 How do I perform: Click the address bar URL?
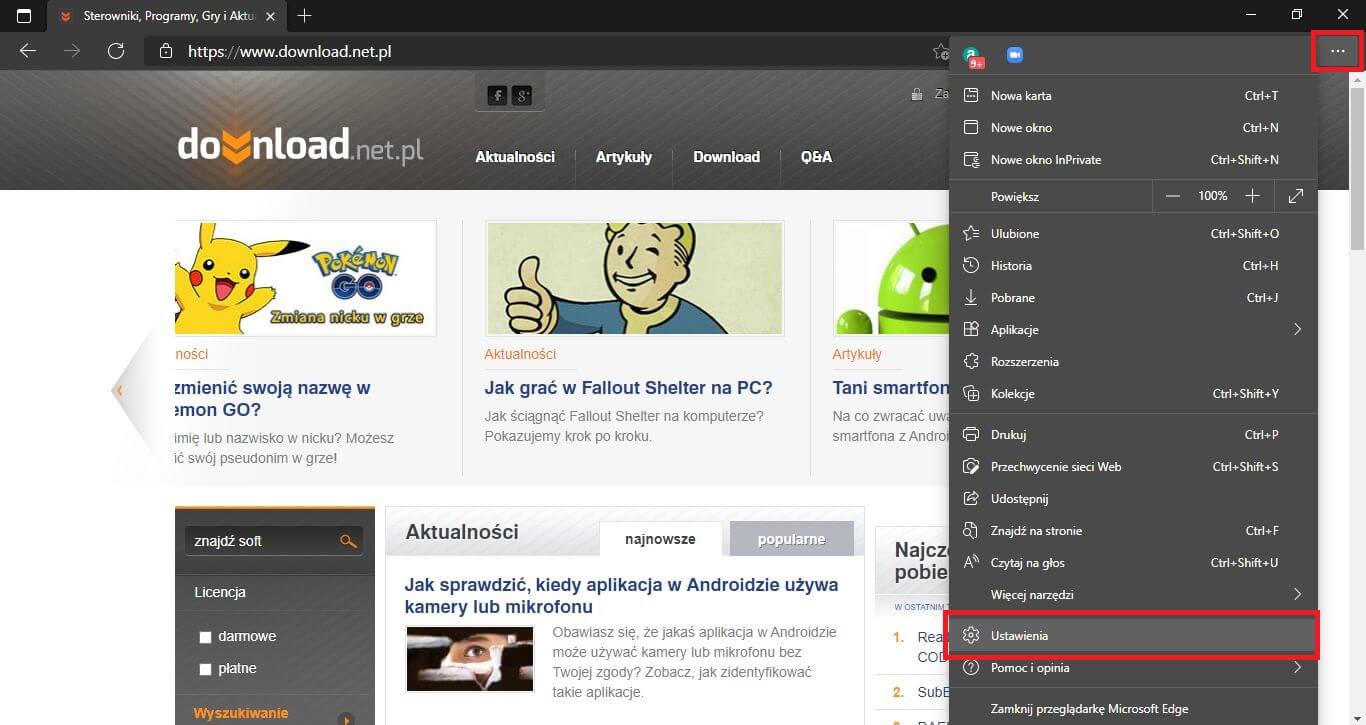(x=290, y=51)
